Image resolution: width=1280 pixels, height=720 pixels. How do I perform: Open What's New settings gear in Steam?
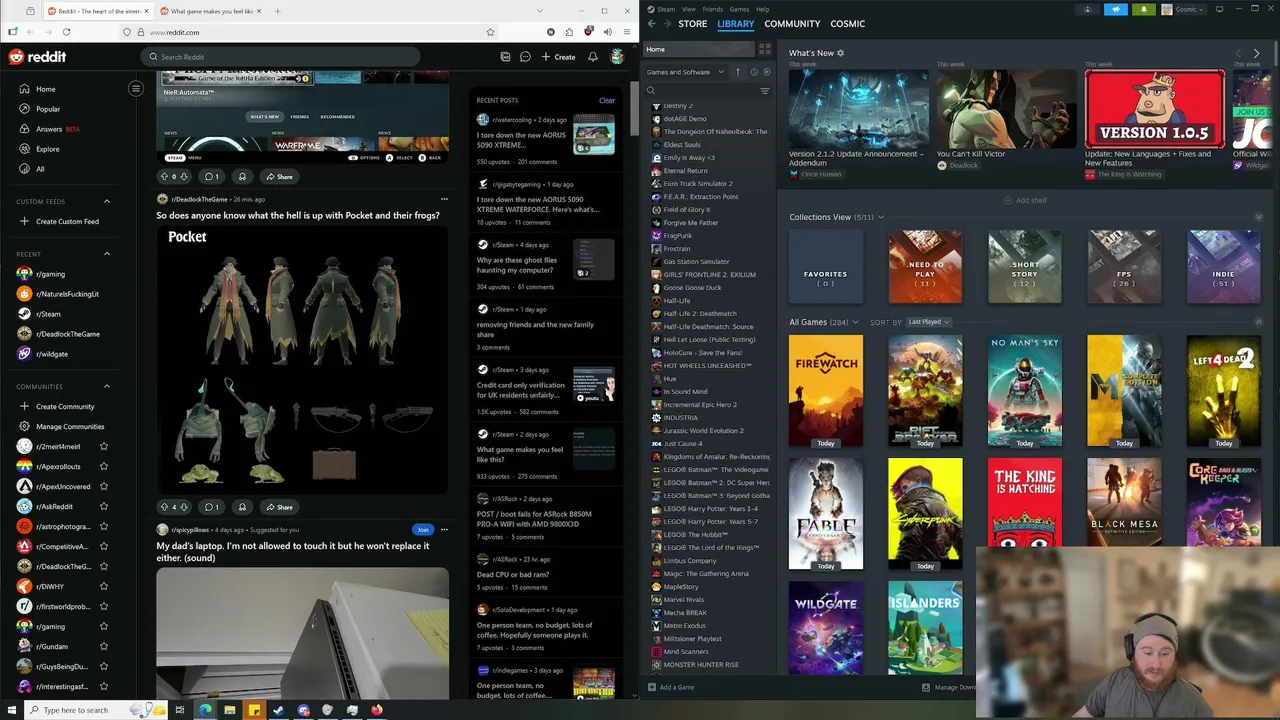coord(840,53)
